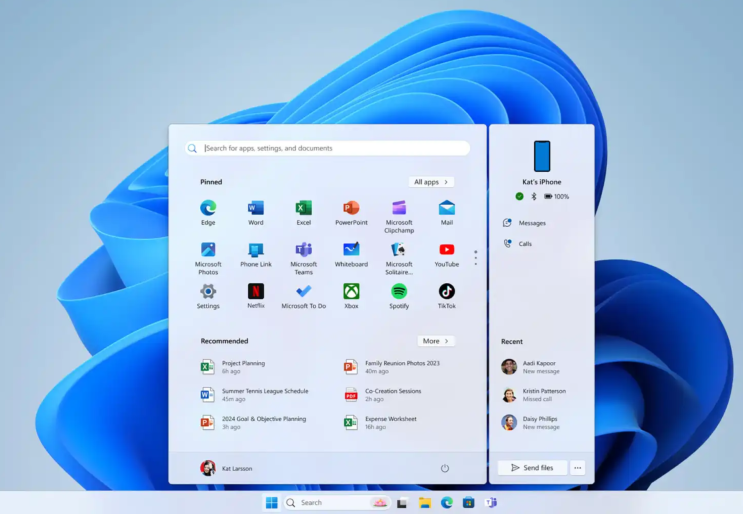Launch Xbox app
Screen dimensions: 743x514
coord(351,296)
